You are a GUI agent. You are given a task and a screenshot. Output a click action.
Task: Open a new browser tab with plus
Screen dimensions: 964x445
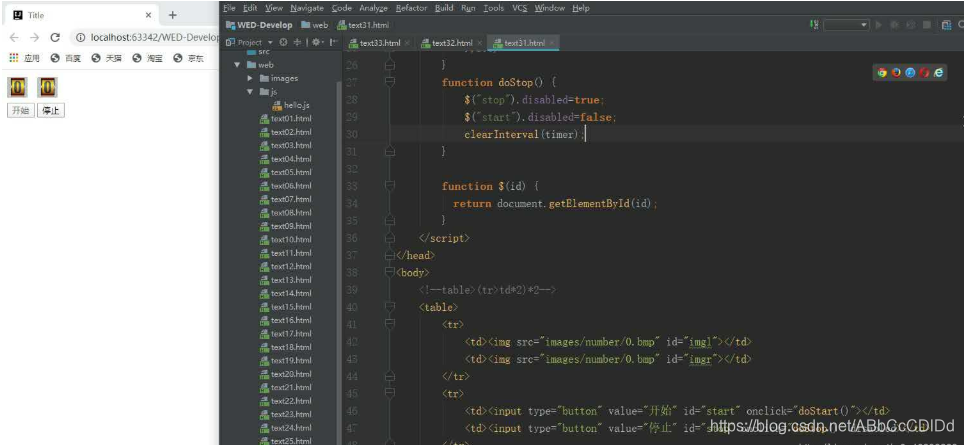173,15
